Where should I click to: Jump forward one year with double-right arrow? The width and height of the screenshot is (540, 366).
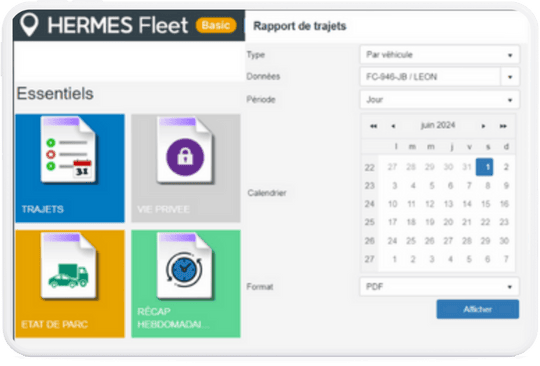point(503,126)
